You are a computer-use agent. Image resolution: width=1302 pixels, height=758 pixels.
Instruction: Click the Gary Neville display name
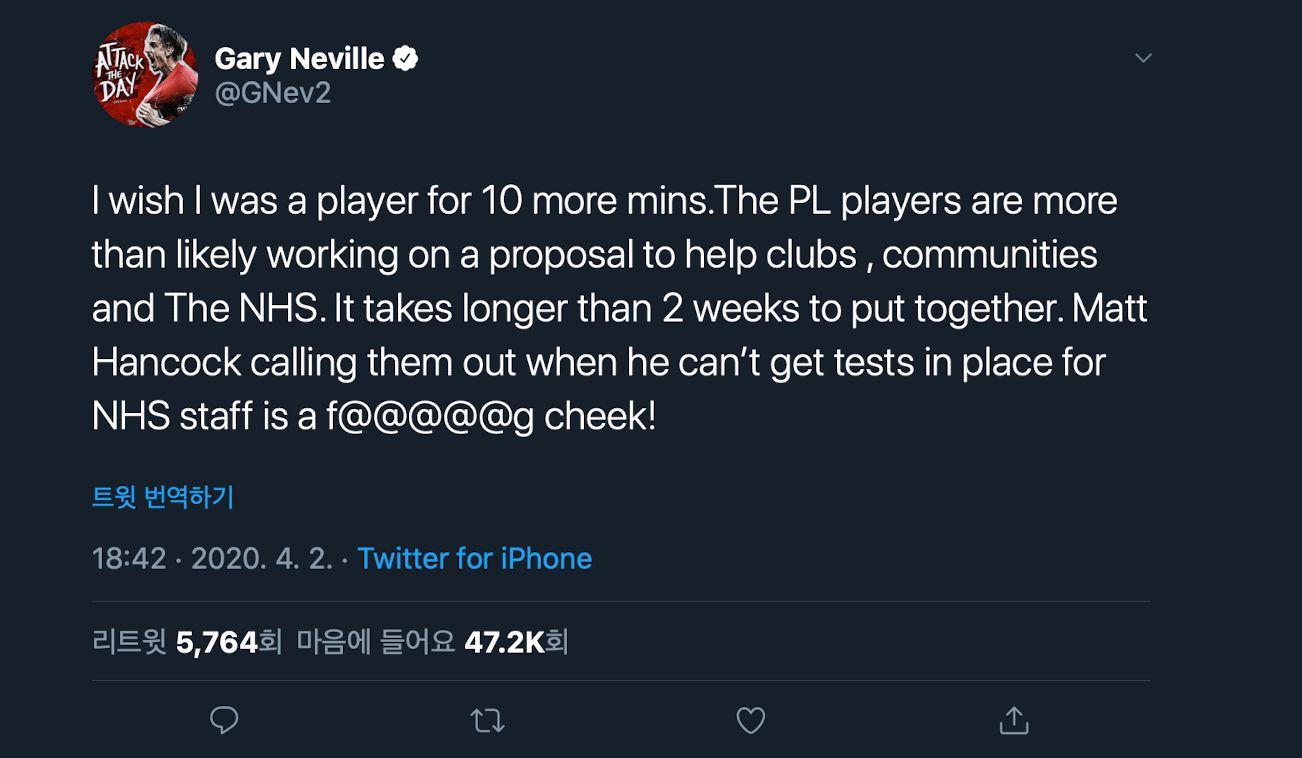point(299,59)
